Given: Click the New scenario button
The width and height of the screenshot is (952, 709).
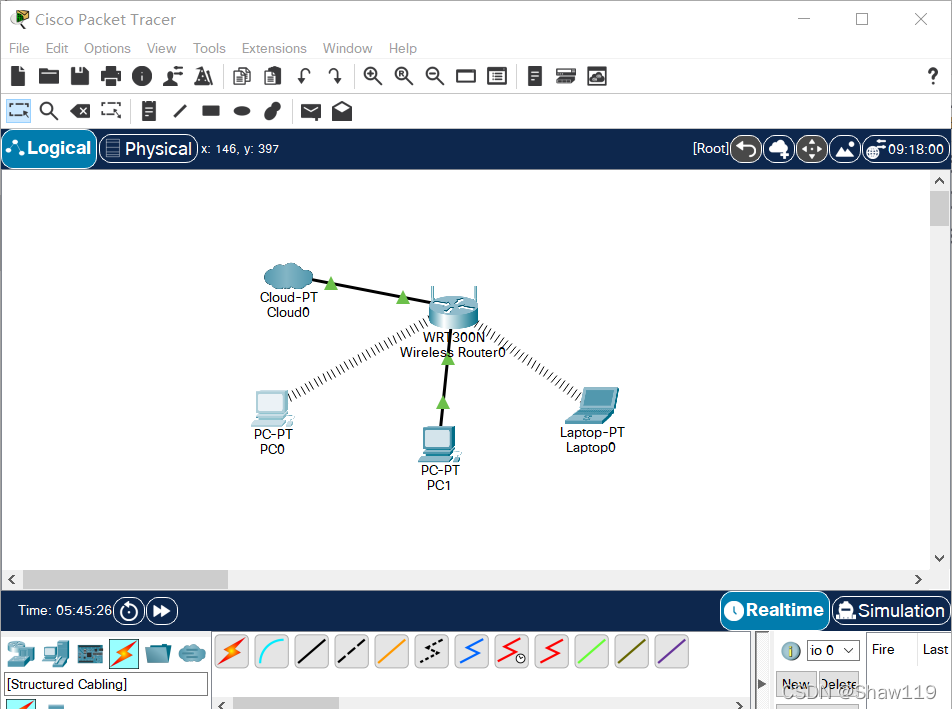Looking at the screenshot, I should click(796, 685).
